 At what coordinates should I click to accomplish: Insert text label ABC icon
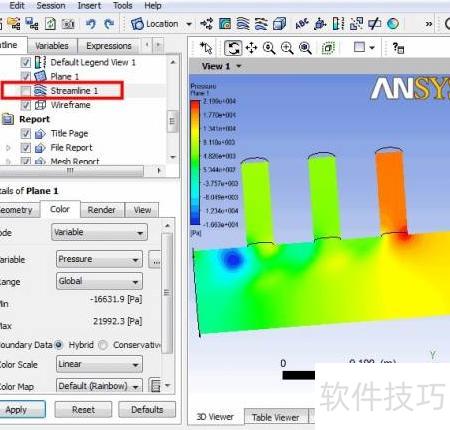pyautogui.click(x=302, y=24)
